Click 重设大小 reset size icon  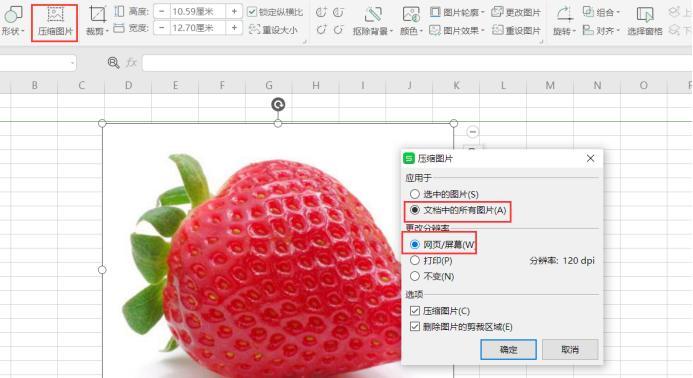click(x=273, y=30)
